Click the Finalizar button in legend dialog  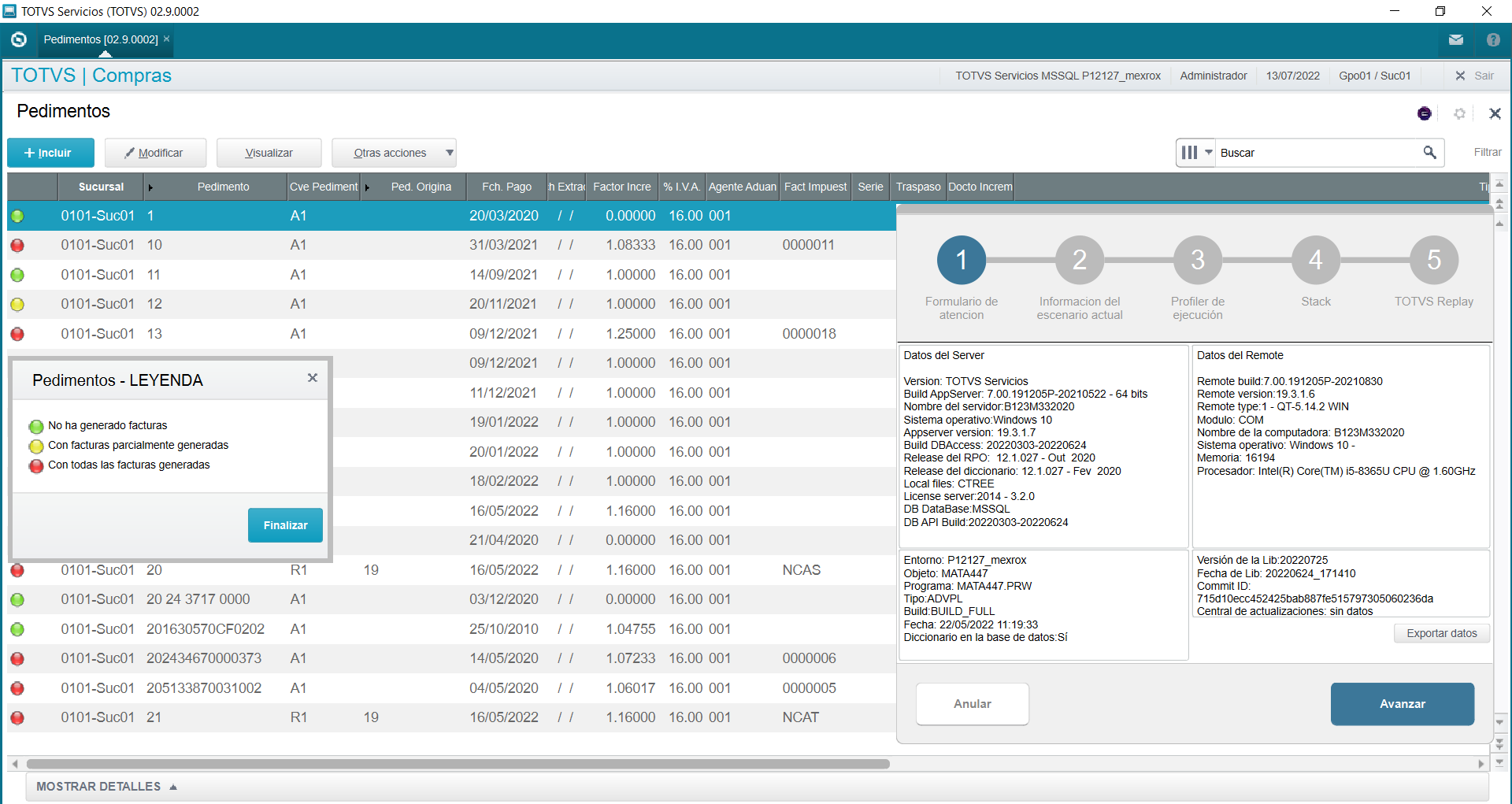[x=285, y=525]
